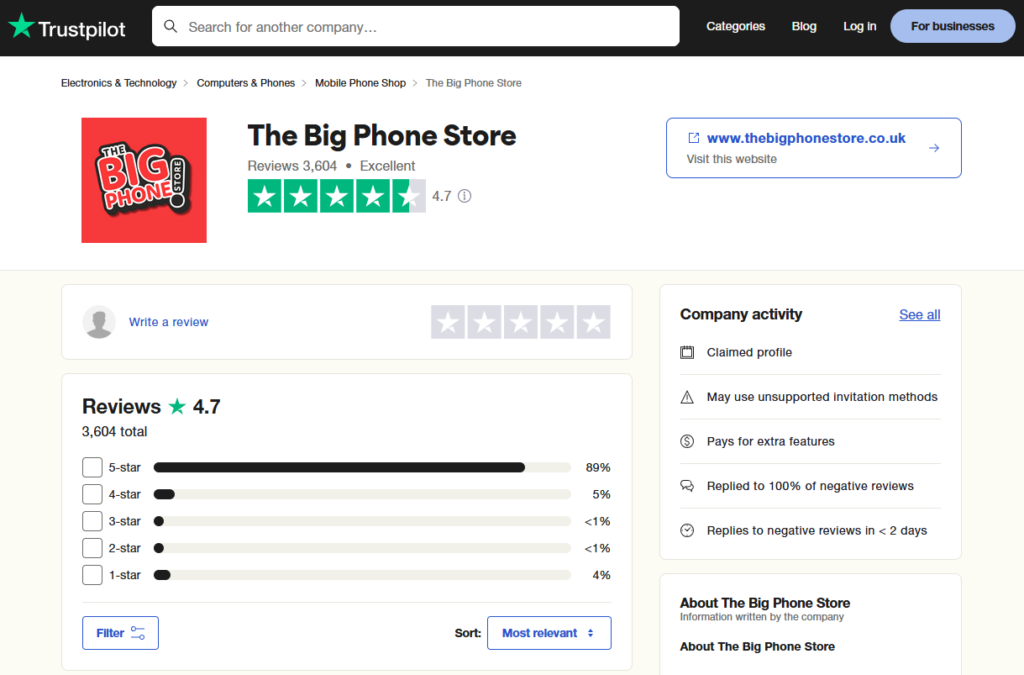1024x675 pixels.
Task: Click the clock icon for reply time
Action: (x=687, y=530)
